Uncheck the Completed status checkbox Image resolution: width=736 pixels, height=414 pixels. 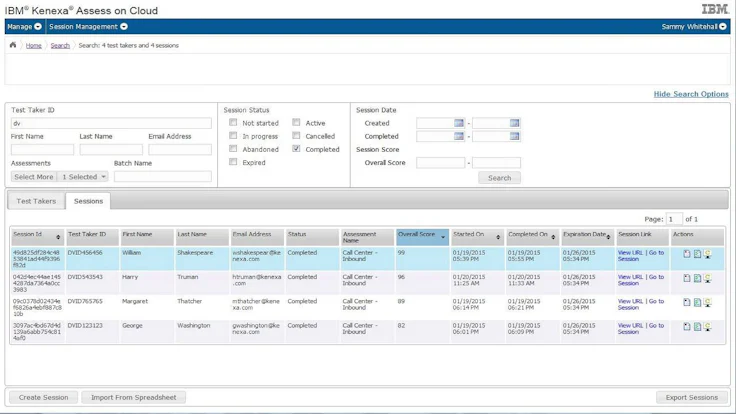click(x=296, y=149)
